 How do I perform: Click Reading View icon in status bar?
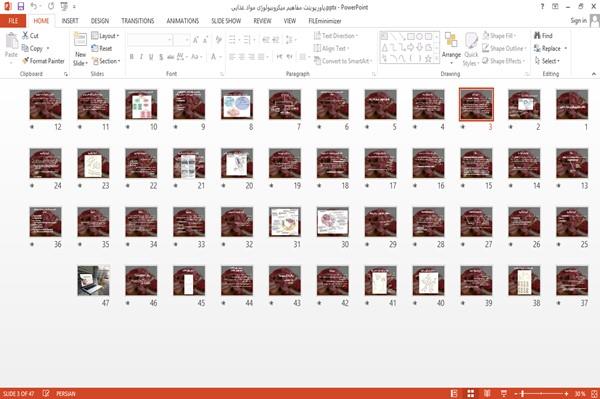point(487,393)
